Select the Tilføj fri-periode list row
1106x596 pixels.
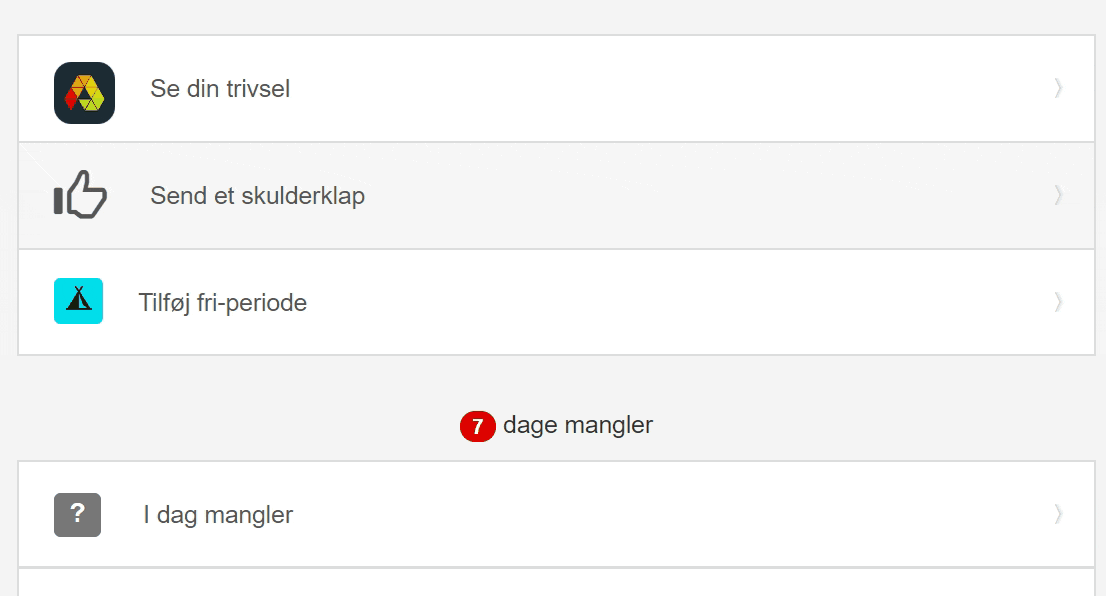[557, 302]
